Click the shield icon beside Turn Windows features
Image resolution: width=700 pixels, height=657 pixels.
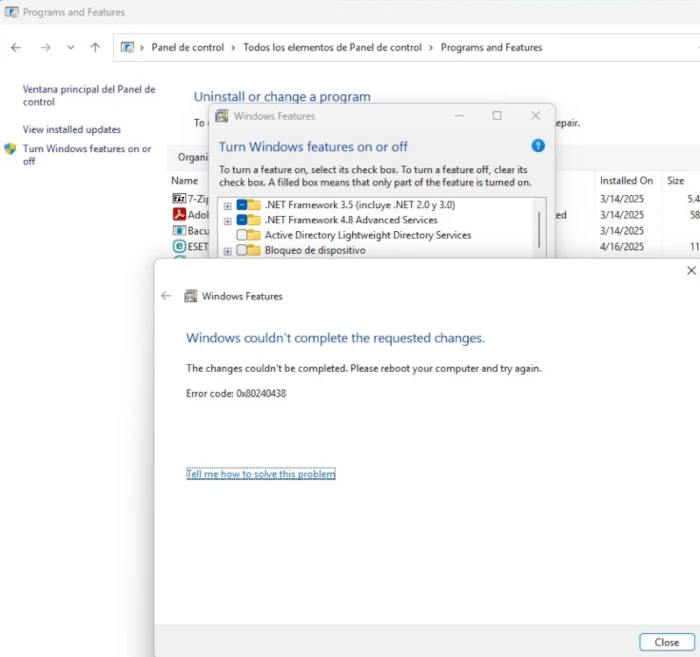tap(10, 149)
